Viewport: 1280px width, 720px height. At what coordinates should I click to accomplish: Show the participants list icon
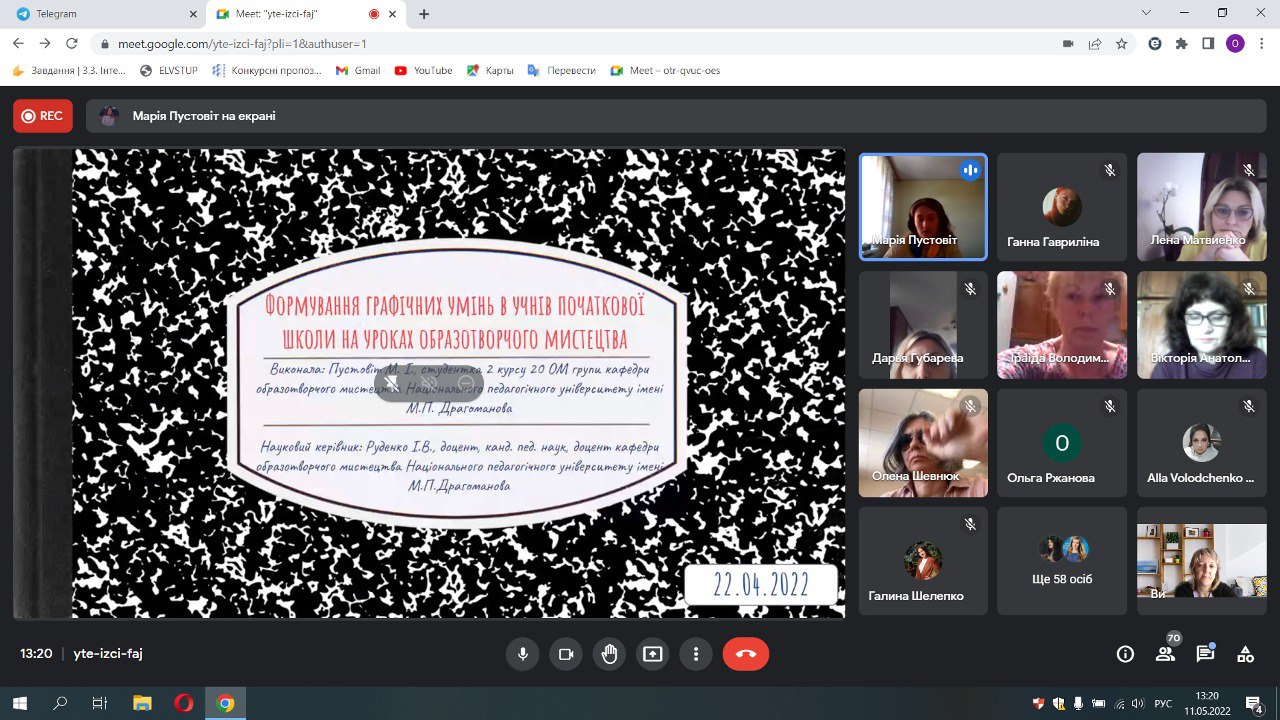point(1165,654)
